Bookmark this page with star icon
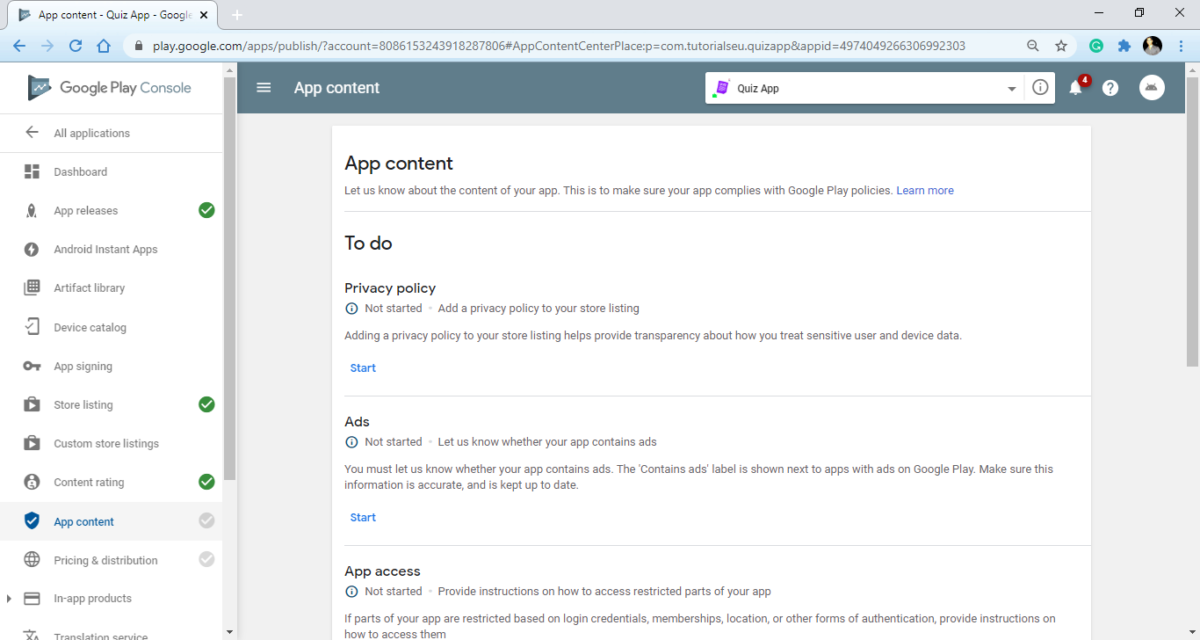 pos(1061,46)
